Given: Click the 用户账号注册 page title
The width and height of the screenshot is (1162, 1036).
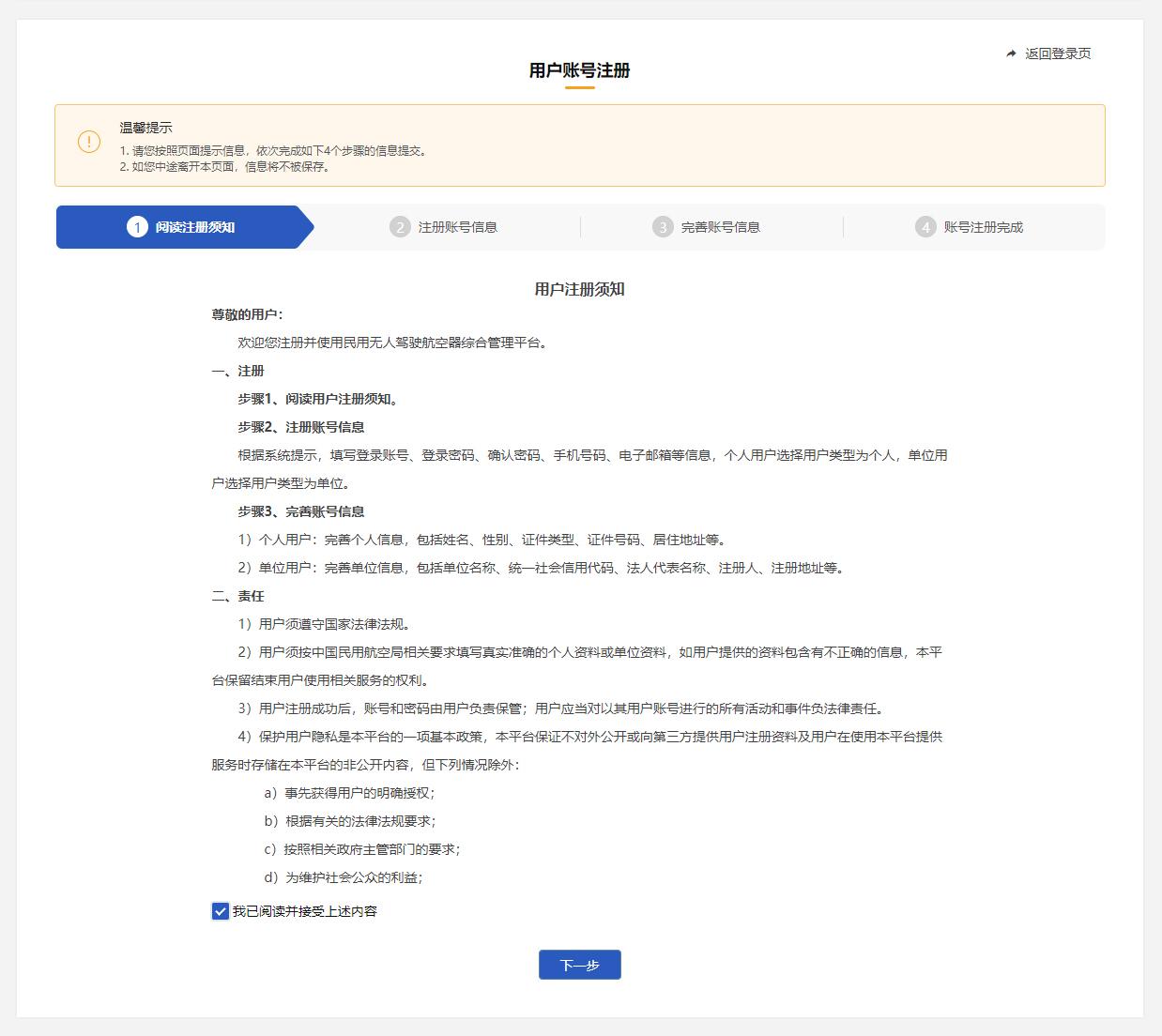Looking at the screenshot, I should click(x=579, y=70).
